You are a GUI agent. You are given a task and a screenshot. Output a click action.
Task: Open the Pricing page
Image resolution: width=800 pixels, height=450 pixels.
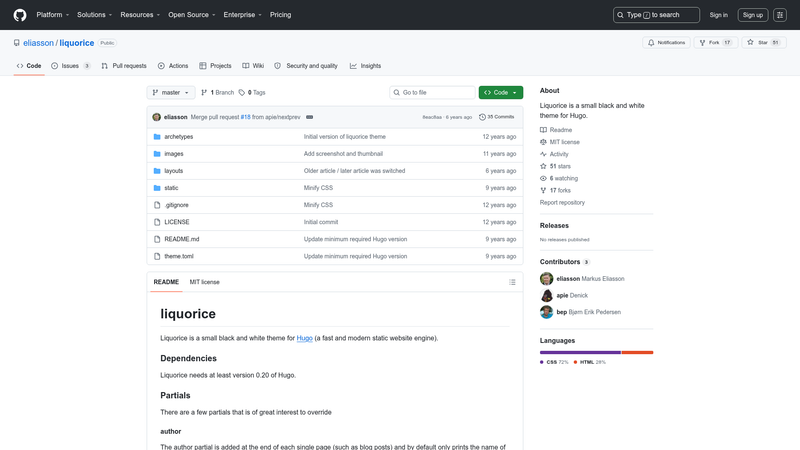click(281, 15)
